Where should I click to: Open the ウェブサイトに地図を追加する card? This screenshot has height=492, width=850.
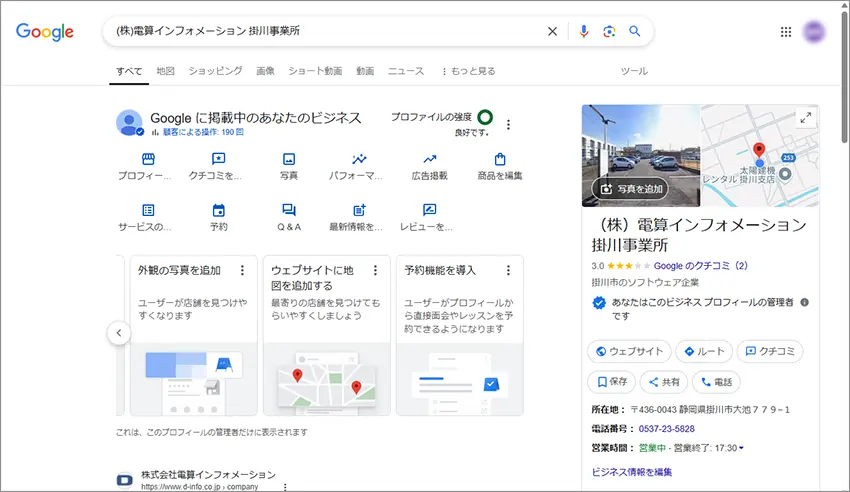tap(326, 335)
